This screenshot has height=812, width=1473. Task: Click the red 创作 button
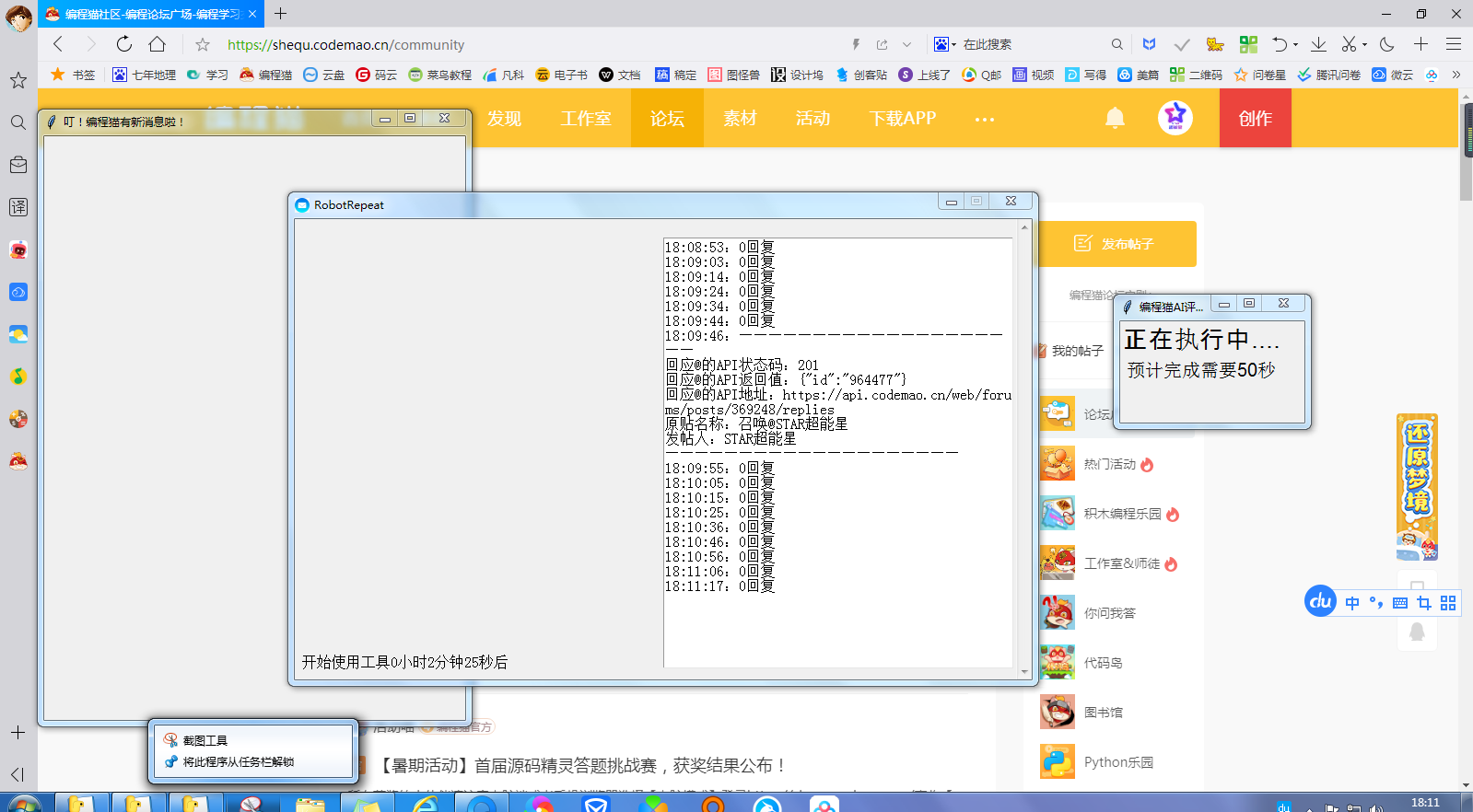click(x=1256, y=118)
